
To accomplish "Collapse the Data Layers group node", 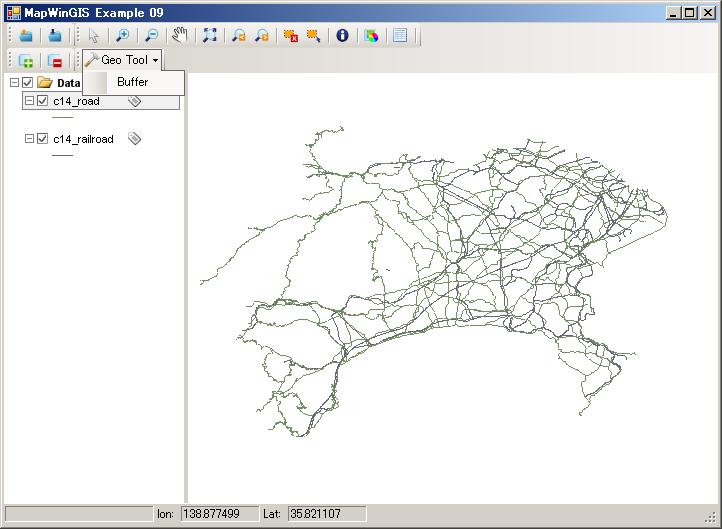I will (x=14, y=83).
